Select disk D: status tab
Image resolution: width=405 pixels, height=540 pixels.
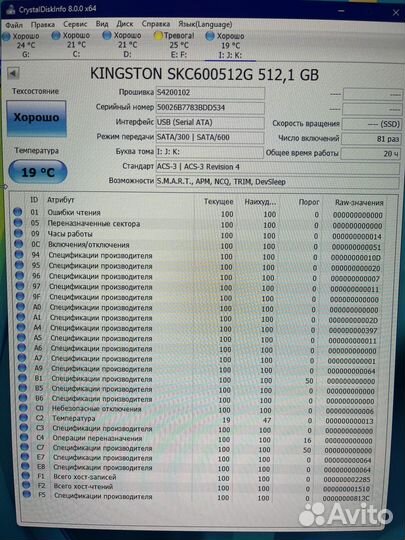point(124,45)
